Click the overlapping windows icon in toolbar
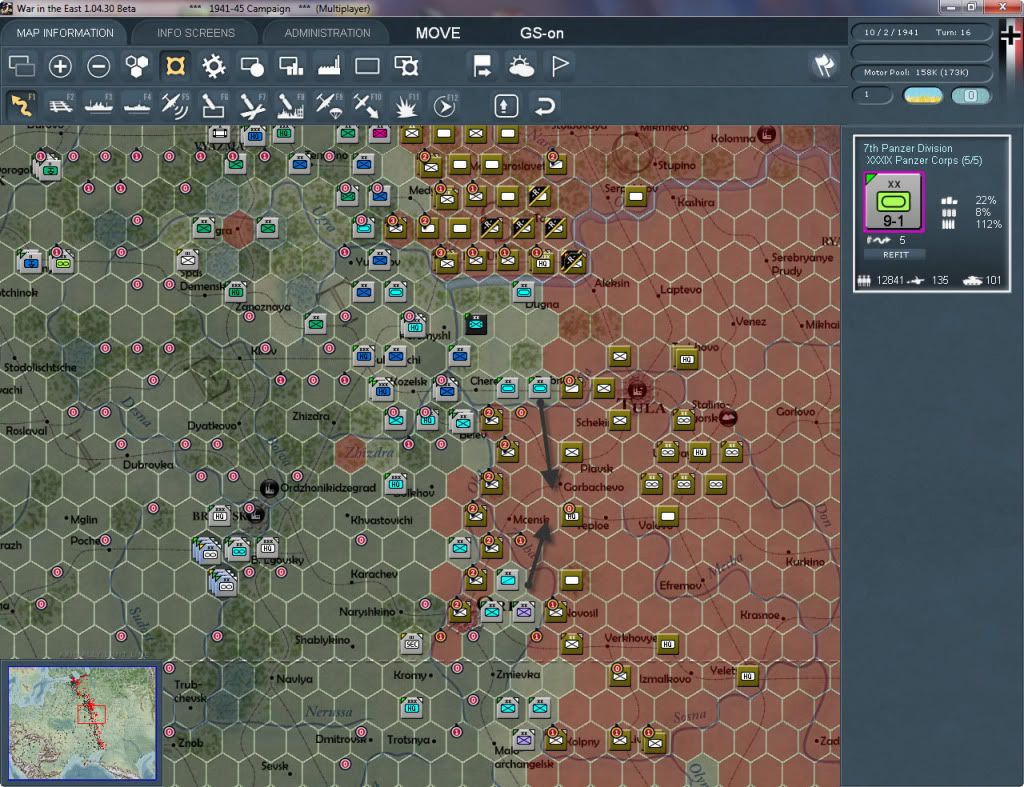Viewport: 1024px width, 787px height. tap(22, 66)
